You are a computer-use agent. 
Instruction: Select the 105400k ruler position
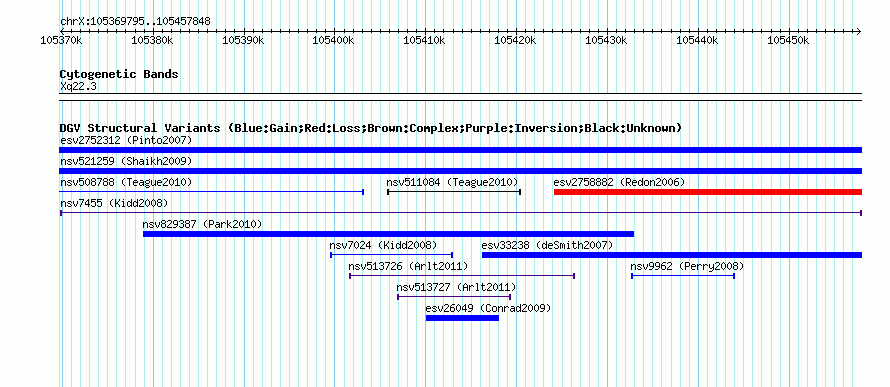point(334,40)
